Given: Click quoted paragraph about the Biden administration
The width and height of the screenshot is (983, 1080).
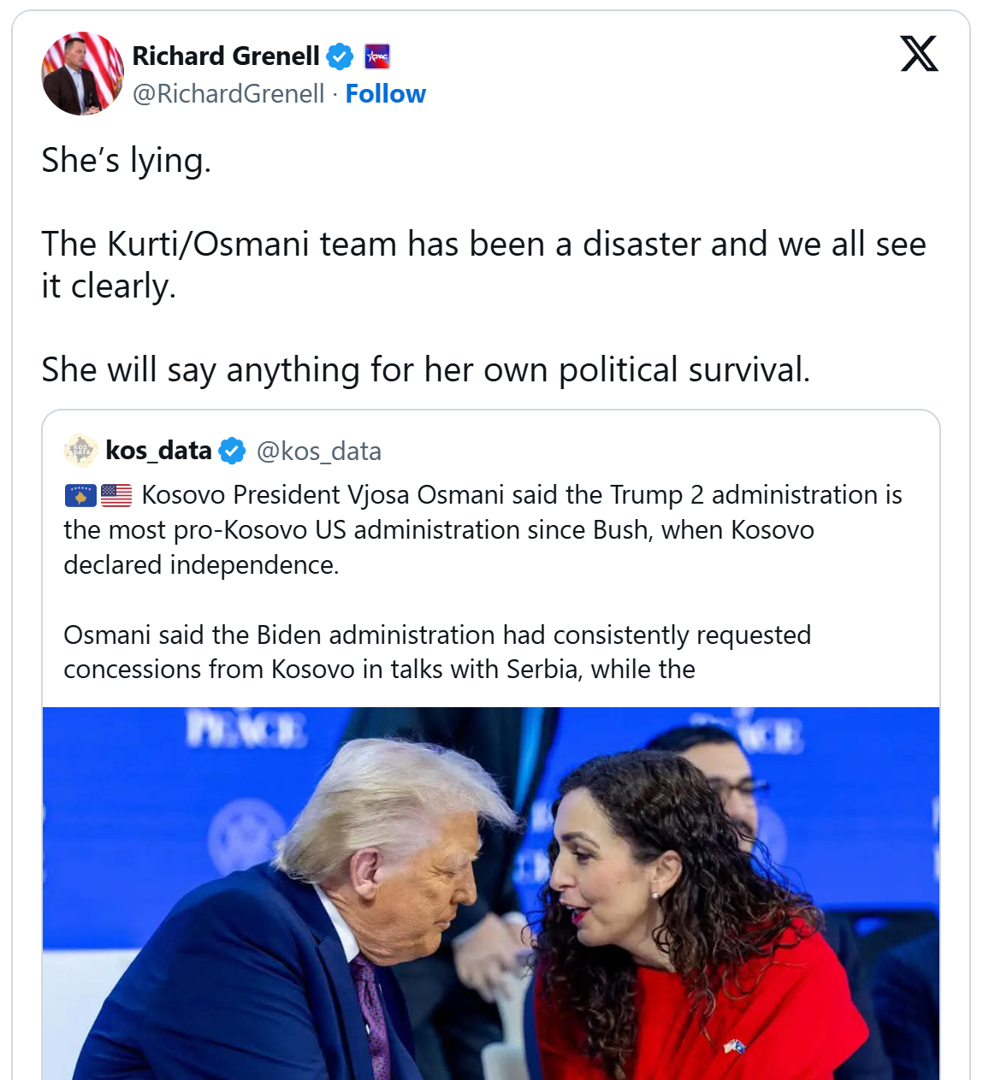Looking at the screenshot, I should click(x=437, y=652).
